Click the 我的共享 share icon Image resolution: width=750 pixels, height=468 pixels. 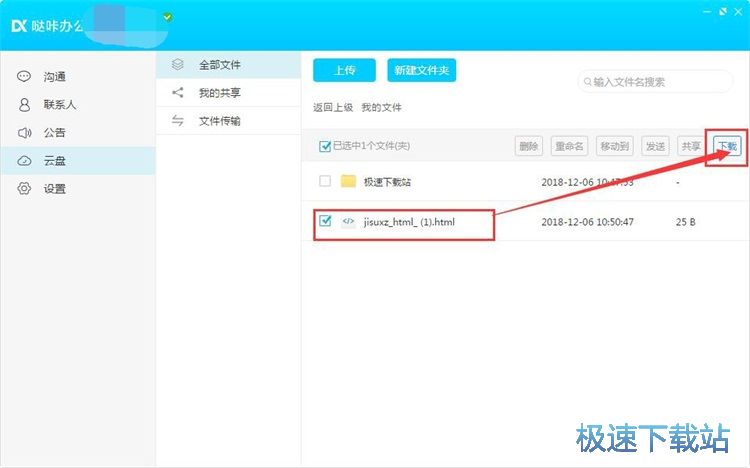[x=178, y=92]
